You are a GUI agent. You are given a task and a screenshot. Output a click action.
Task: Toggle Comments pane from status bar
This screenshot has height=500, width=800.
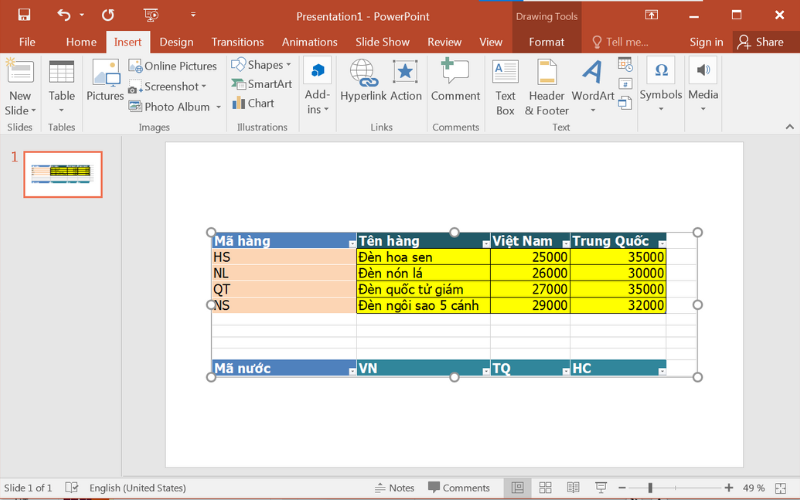(x=458, y=488)
